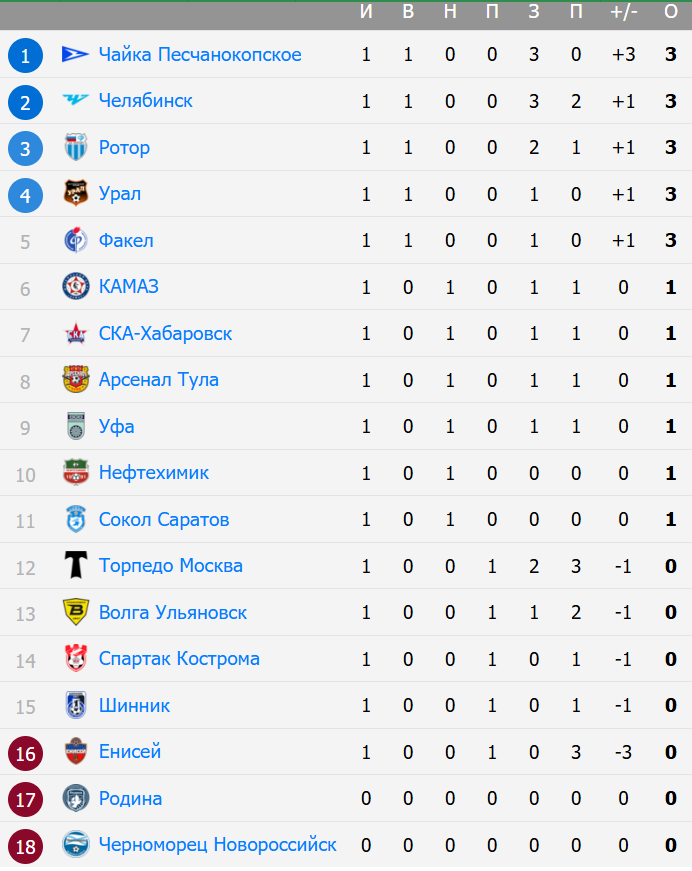
Task: Click the Челябинск club logo icon
Action: click(x=76, y=101)
